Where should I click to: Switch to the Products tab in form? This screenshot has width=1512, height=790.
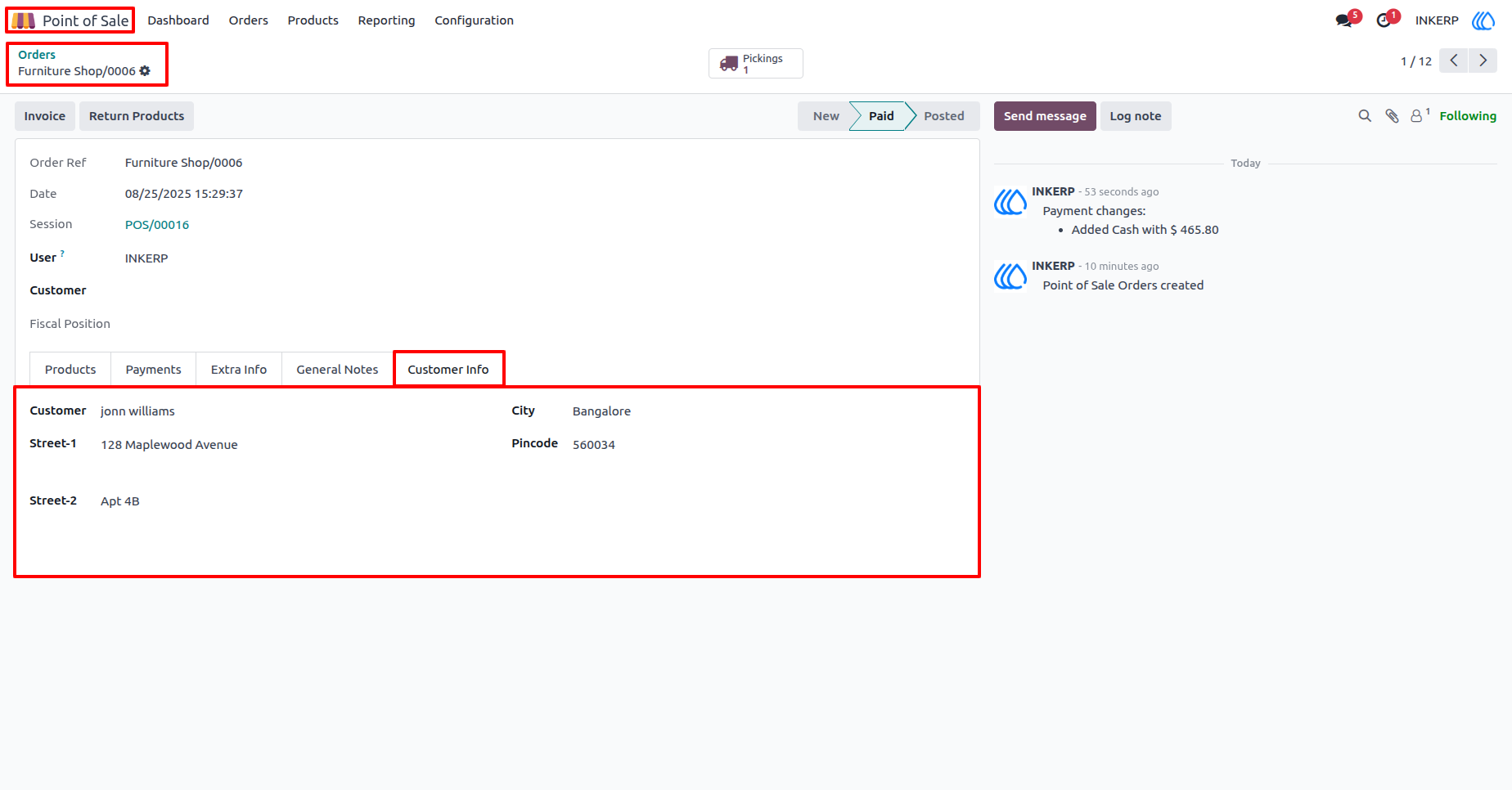pos(70,370)
